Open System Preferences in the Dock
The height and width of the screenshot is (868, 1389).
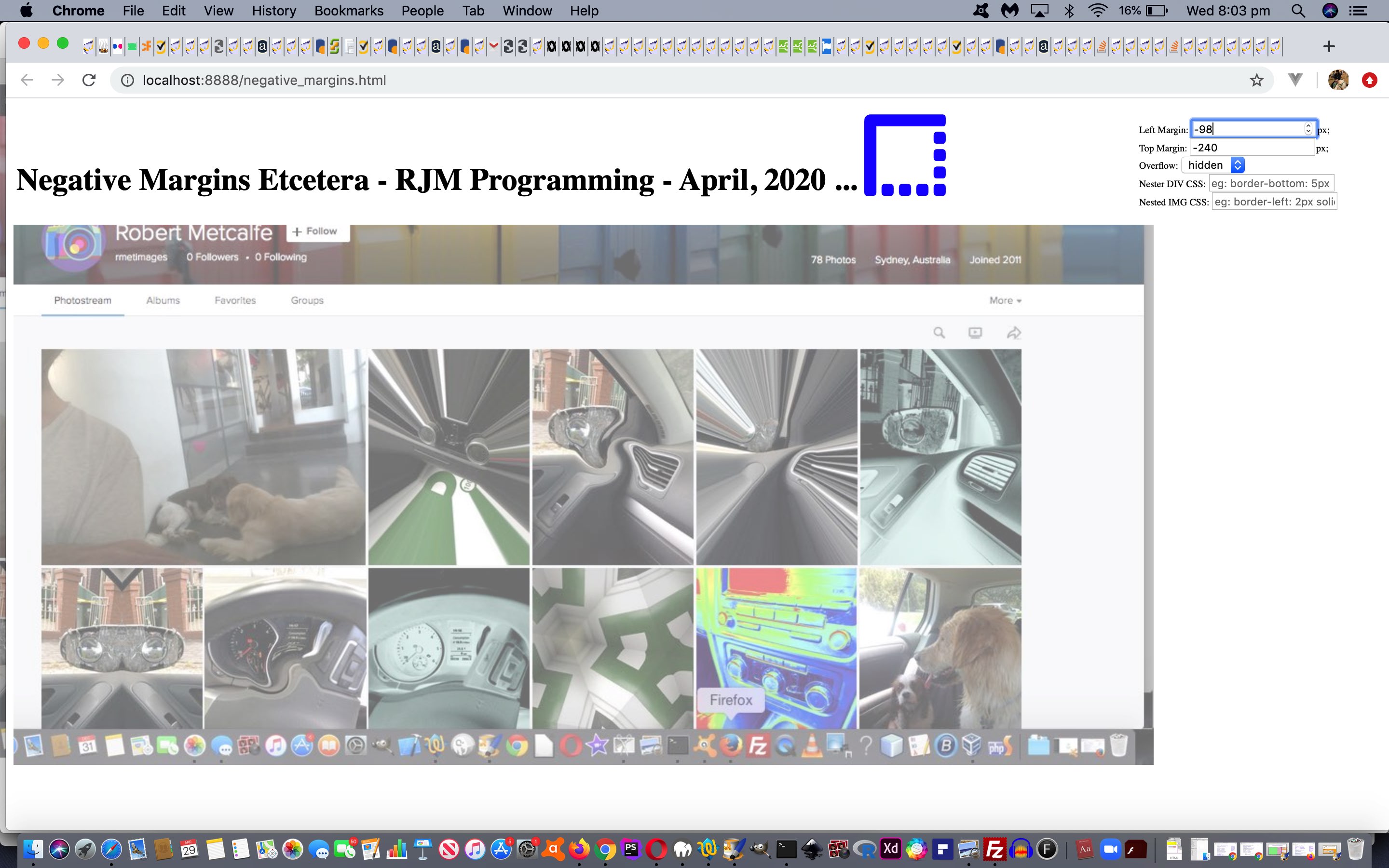tap(527, 849)
